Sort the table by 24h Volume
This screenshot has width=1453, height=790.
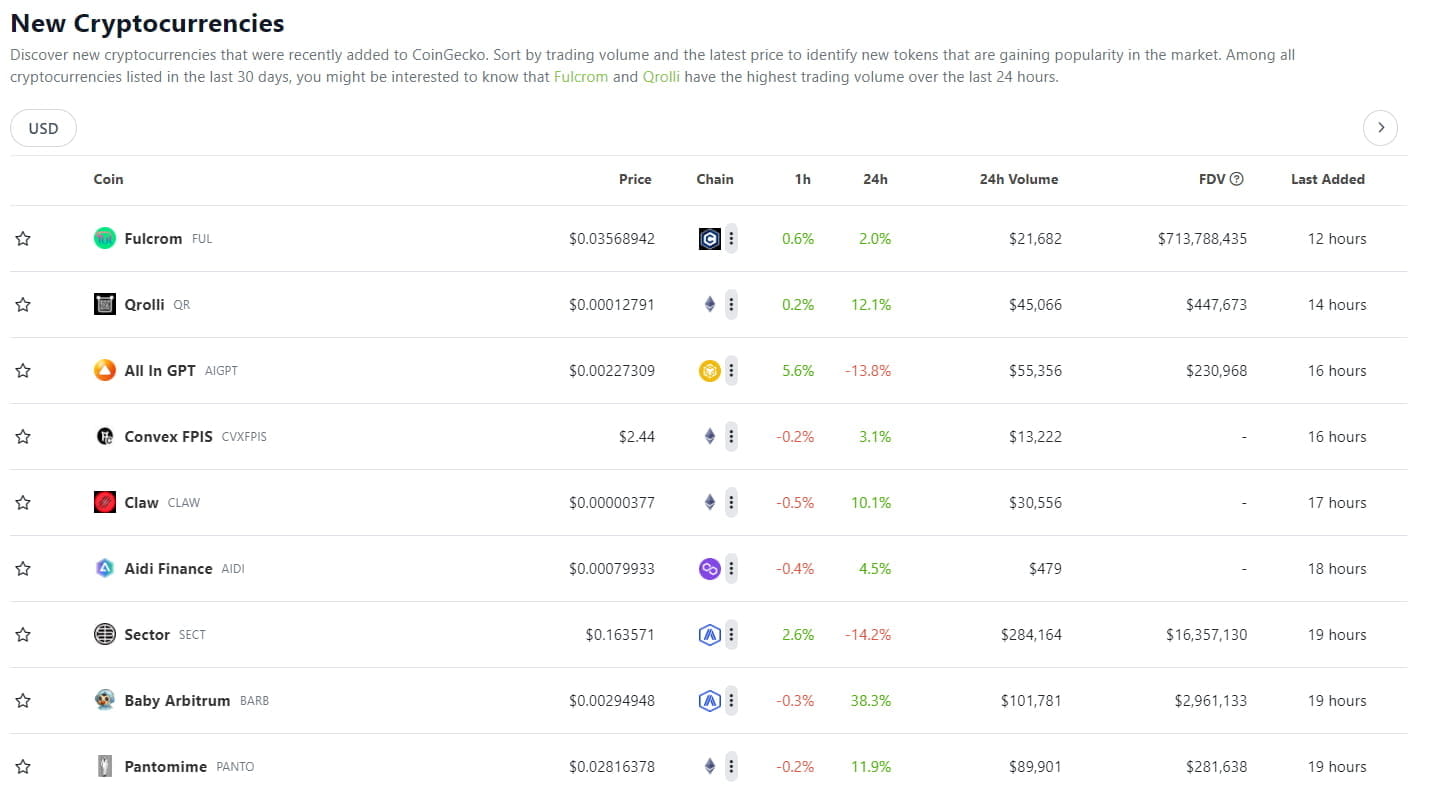1018,178
